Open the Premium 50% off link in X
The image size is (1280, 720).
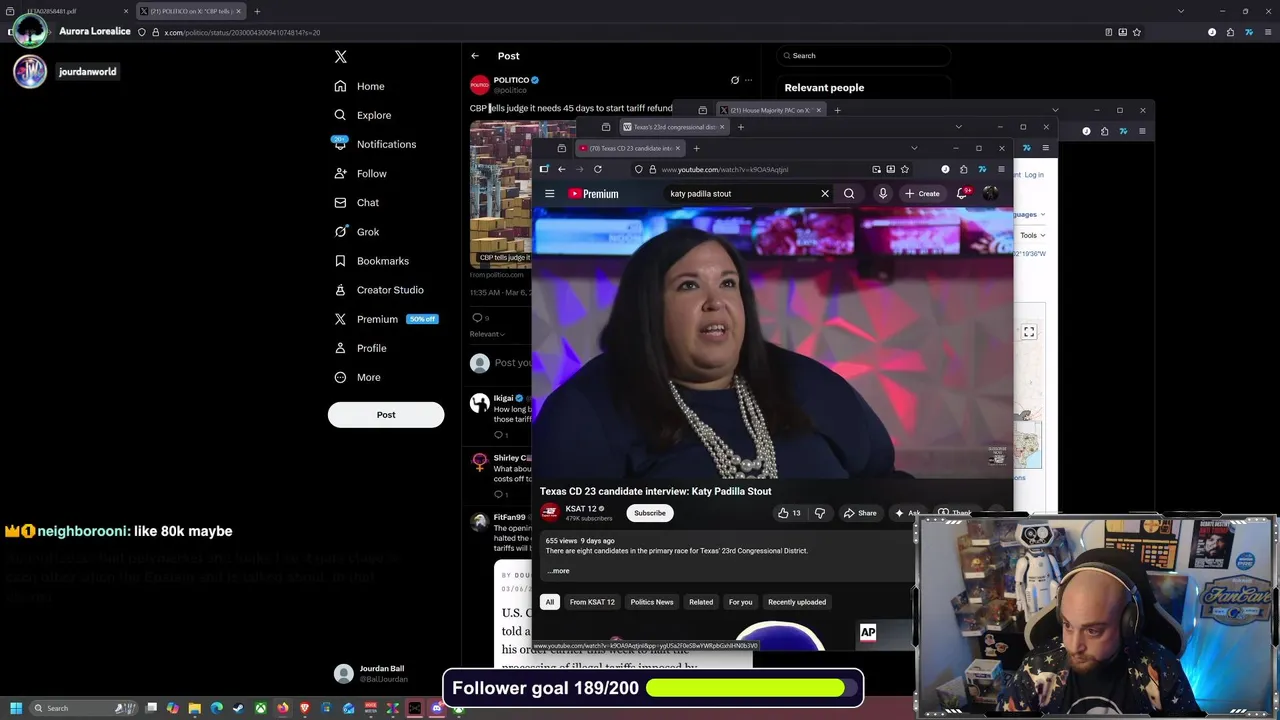386,319
